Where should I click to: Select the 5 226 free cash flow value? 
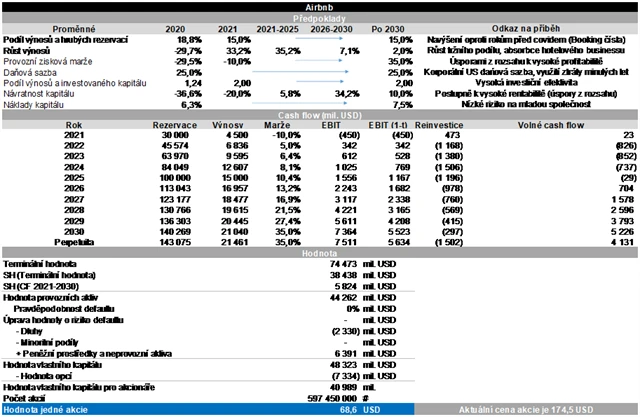[622, 232]
